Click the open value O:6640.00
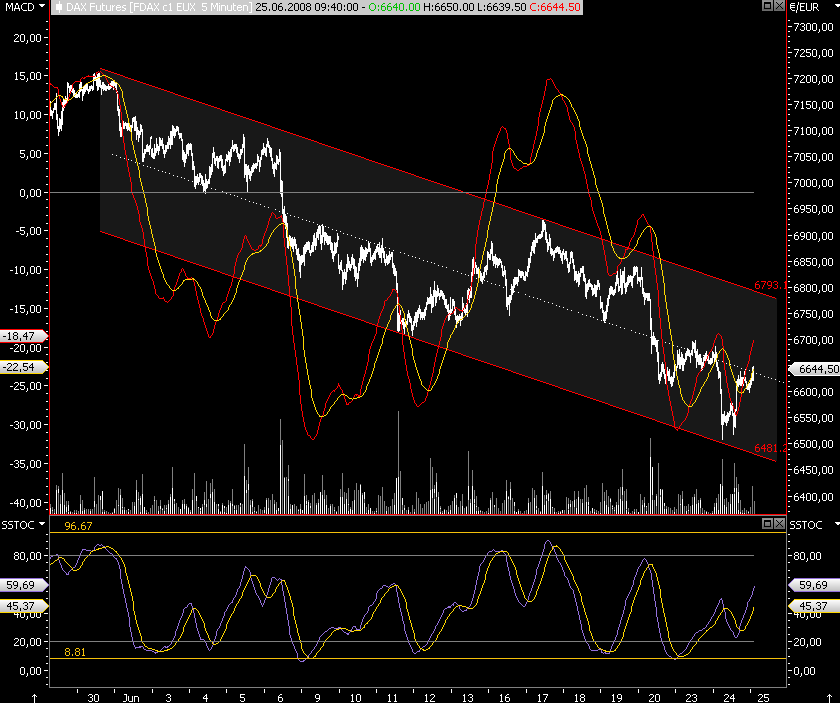The image size is (840, 703). (x=394, y=7)
